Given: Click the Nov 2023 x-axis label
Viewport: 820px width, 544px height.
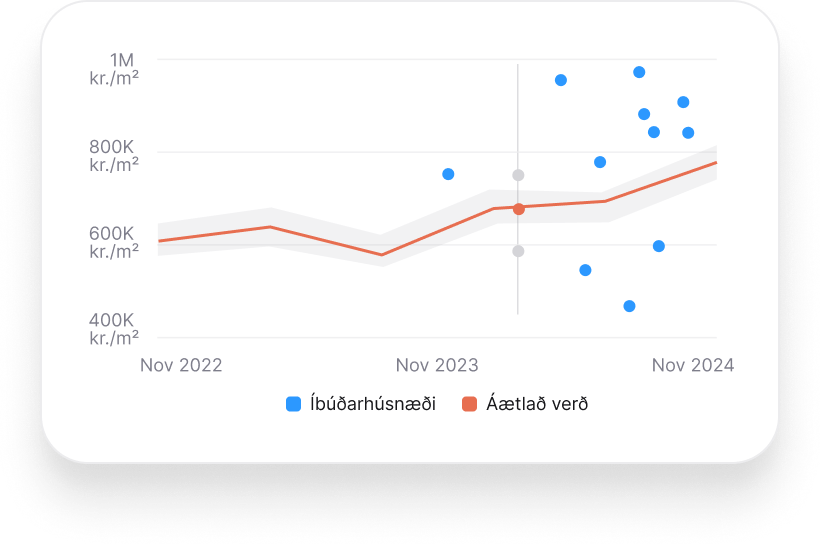Looking at the screenshot, I should [x=437, y=365].
